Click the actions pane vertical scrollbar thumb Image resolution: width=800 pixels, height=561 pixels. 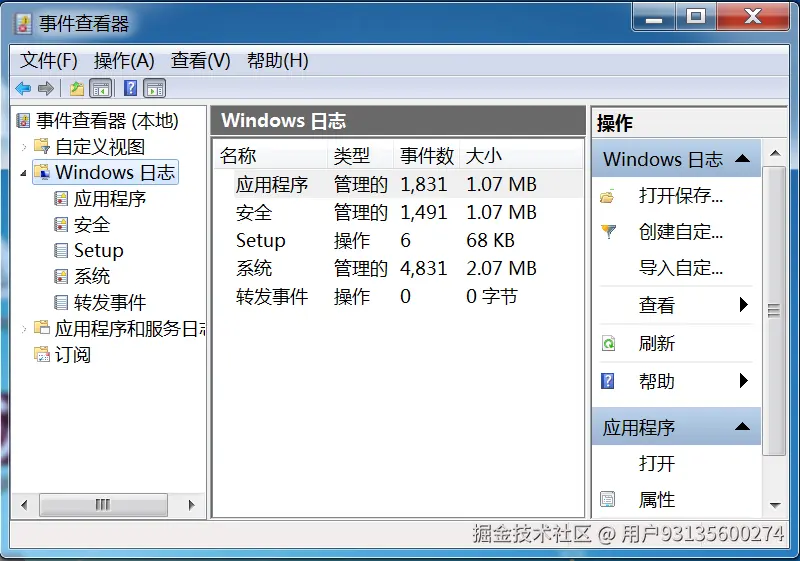774,310
